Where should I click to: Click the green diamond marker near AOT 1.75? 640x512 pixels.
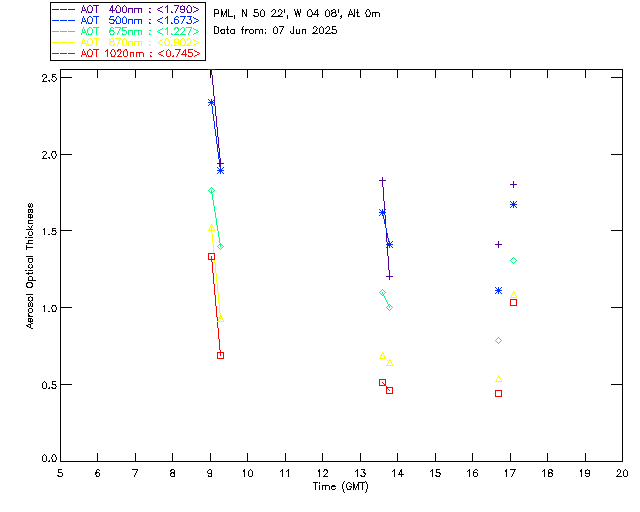click(211, 191)
